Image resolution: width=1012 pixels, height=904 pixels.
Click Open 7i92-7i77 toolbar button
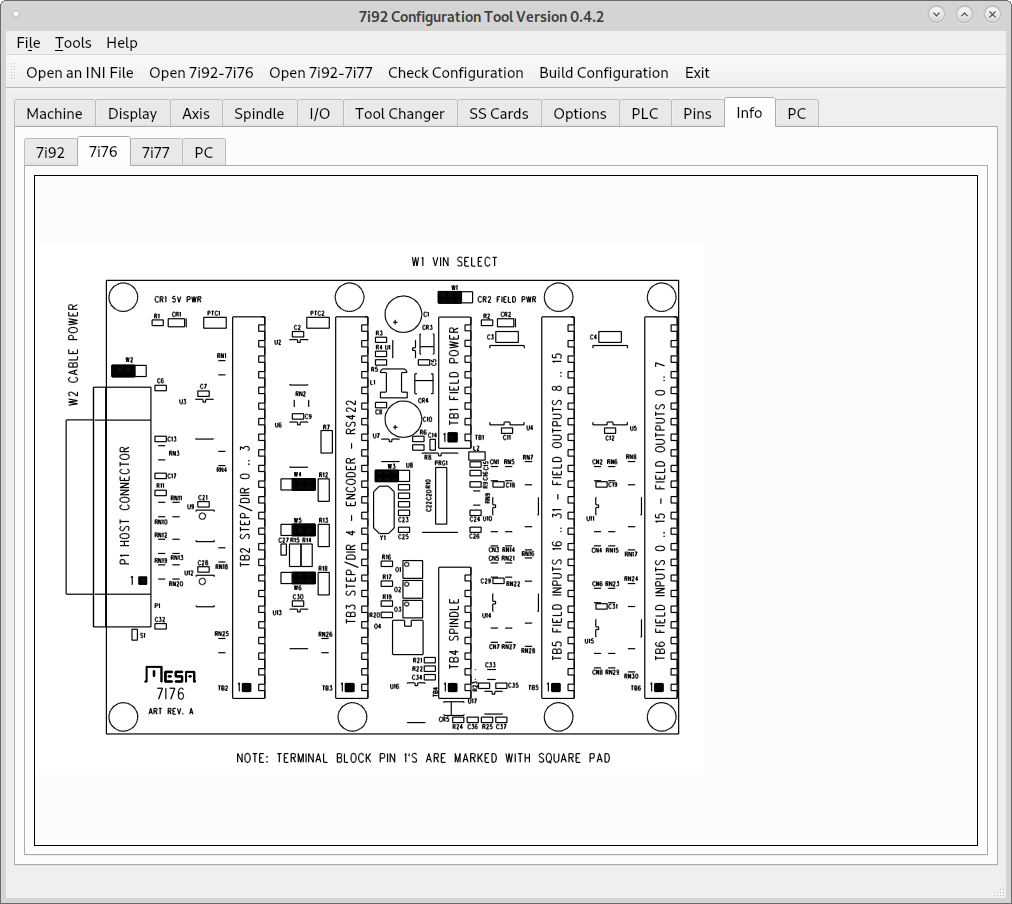tap(321, 73)
